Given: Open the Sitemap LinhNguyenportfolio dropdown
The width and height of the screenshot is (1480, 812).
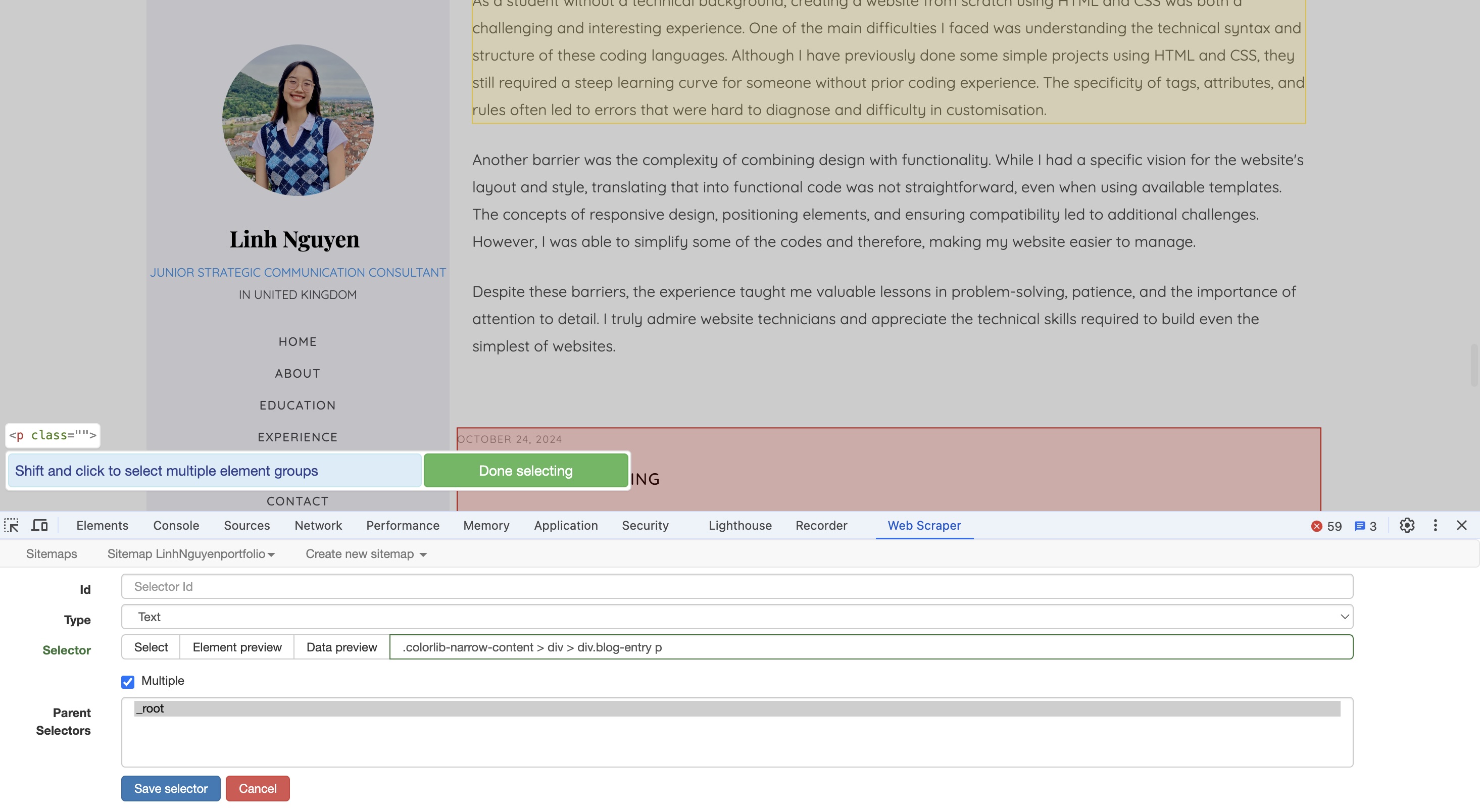Looking at the screenshot, I should click(x=191, y=554).
